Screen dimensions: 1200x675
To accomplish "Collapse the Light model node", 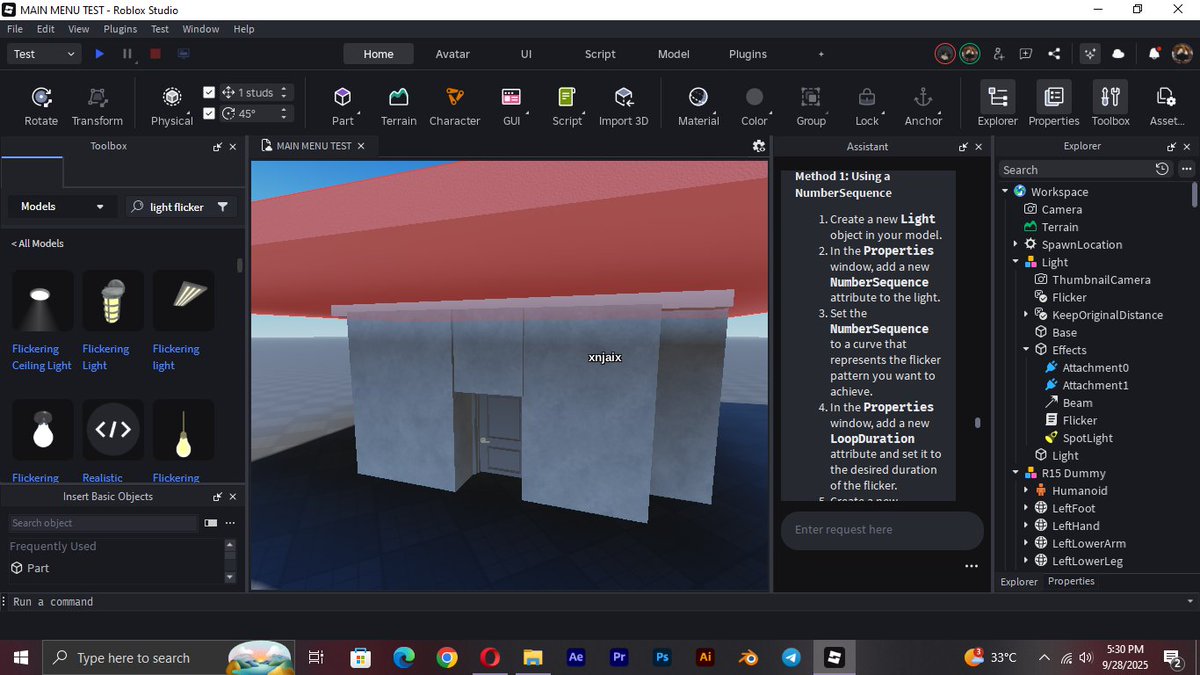I will (1015, 262).
